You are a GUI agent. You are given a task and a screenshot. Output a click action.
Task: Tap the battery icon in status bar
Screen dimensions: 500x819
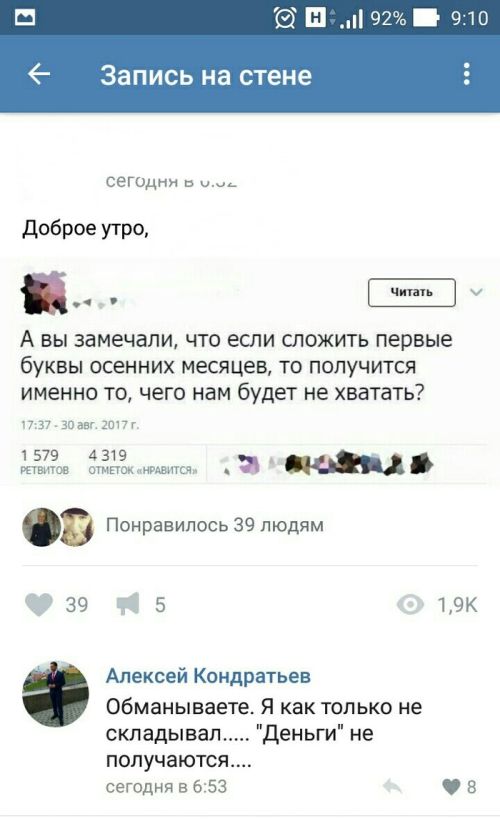pyautogui.click(x=426, y=19)
